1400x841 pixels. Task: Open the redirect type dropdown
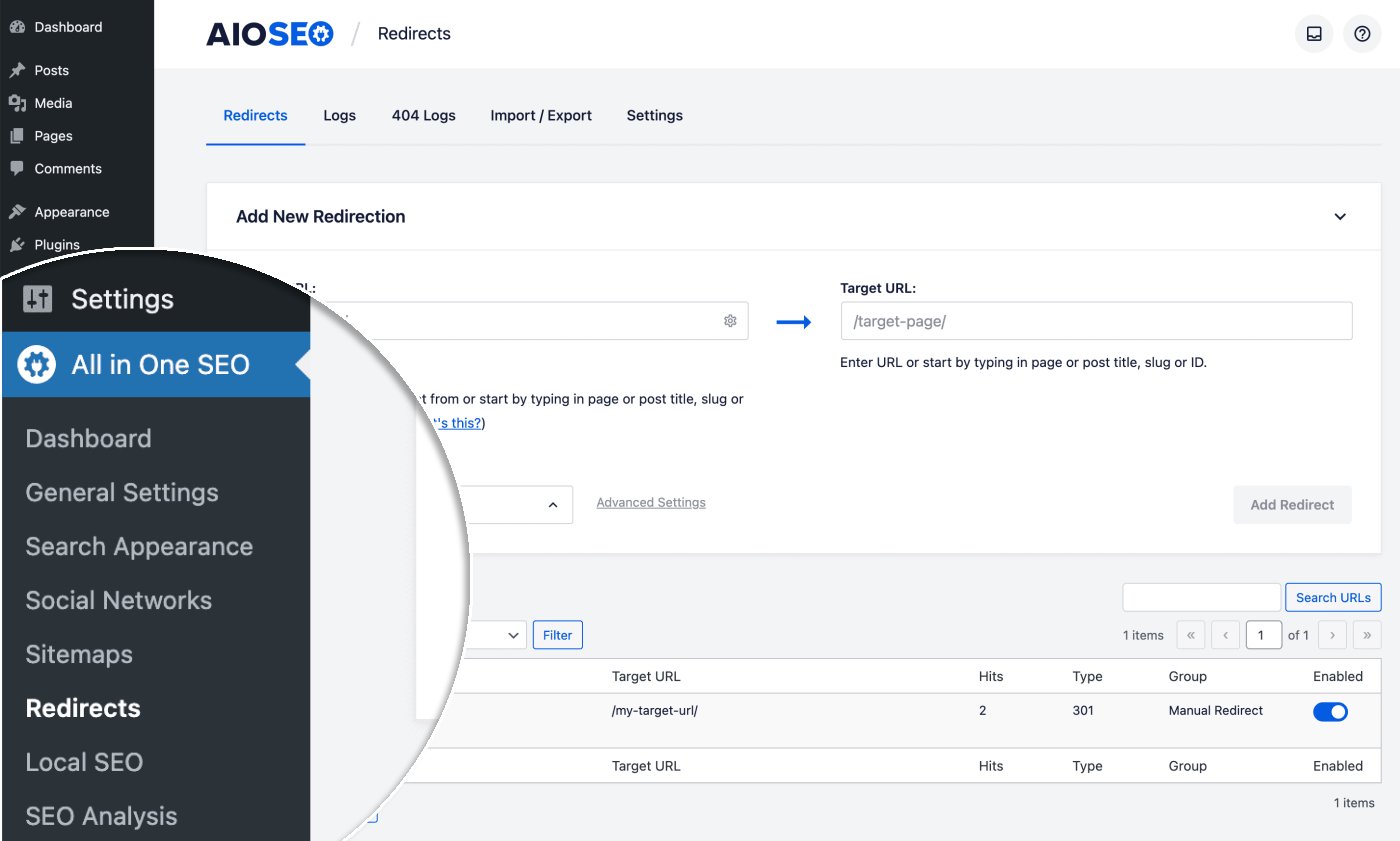tap(515, 505)
